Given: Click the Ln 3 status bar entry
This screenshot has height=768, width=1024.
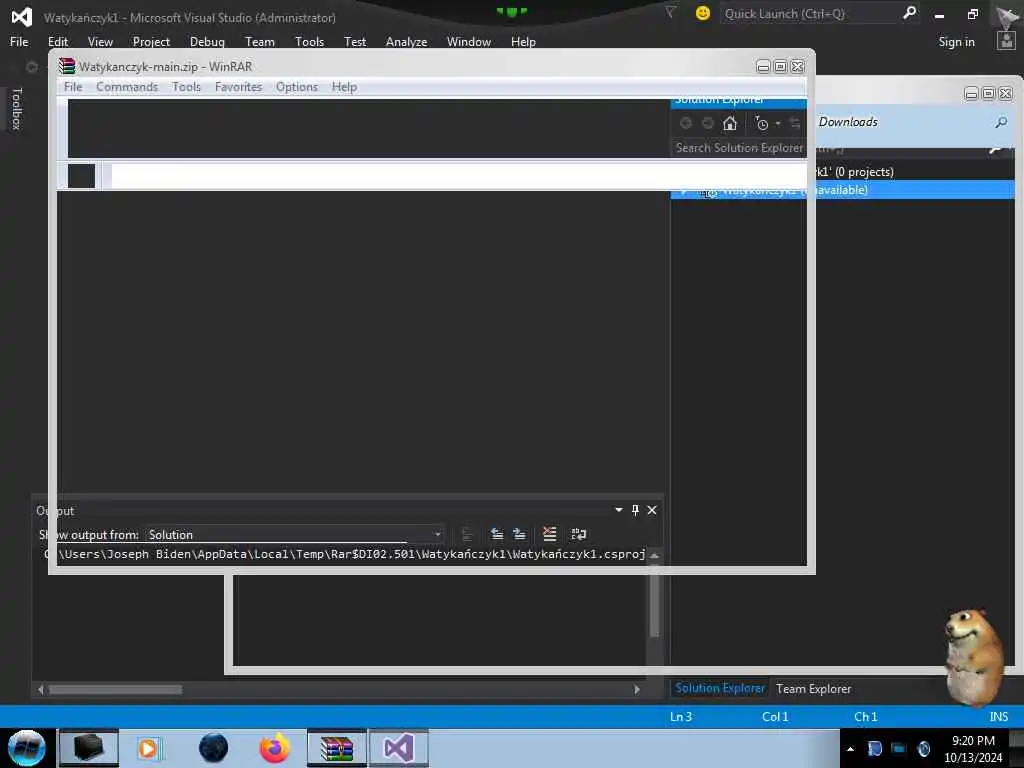Looking at the screenshot, I should tap(680, 717).
